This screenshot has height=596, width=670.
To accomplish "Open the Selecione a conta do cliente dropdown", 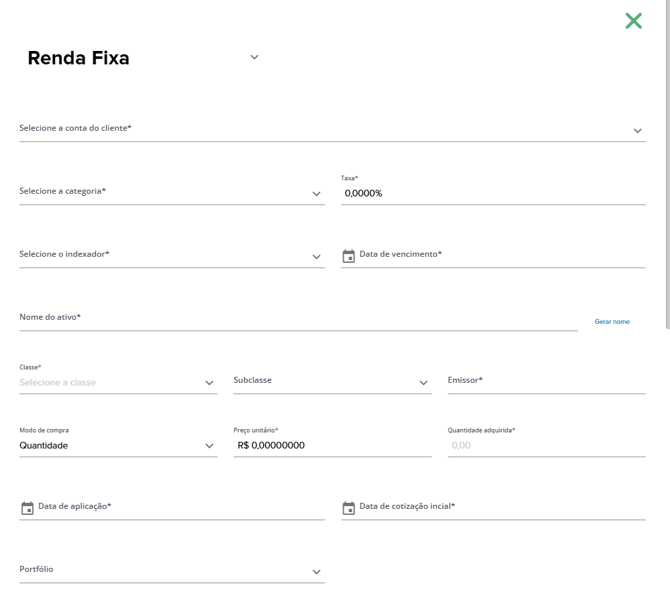I will (x=332, y=129).
